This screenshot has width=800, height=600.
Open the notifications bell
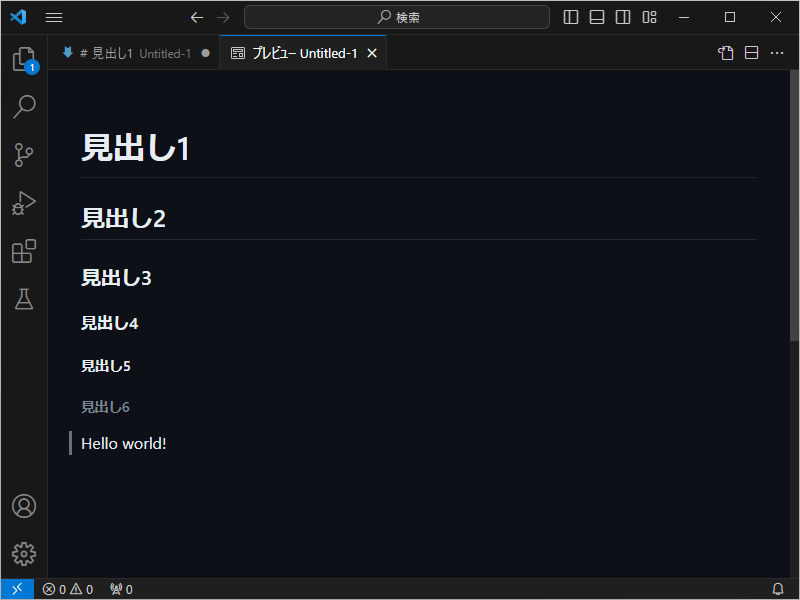coord(778,589)
